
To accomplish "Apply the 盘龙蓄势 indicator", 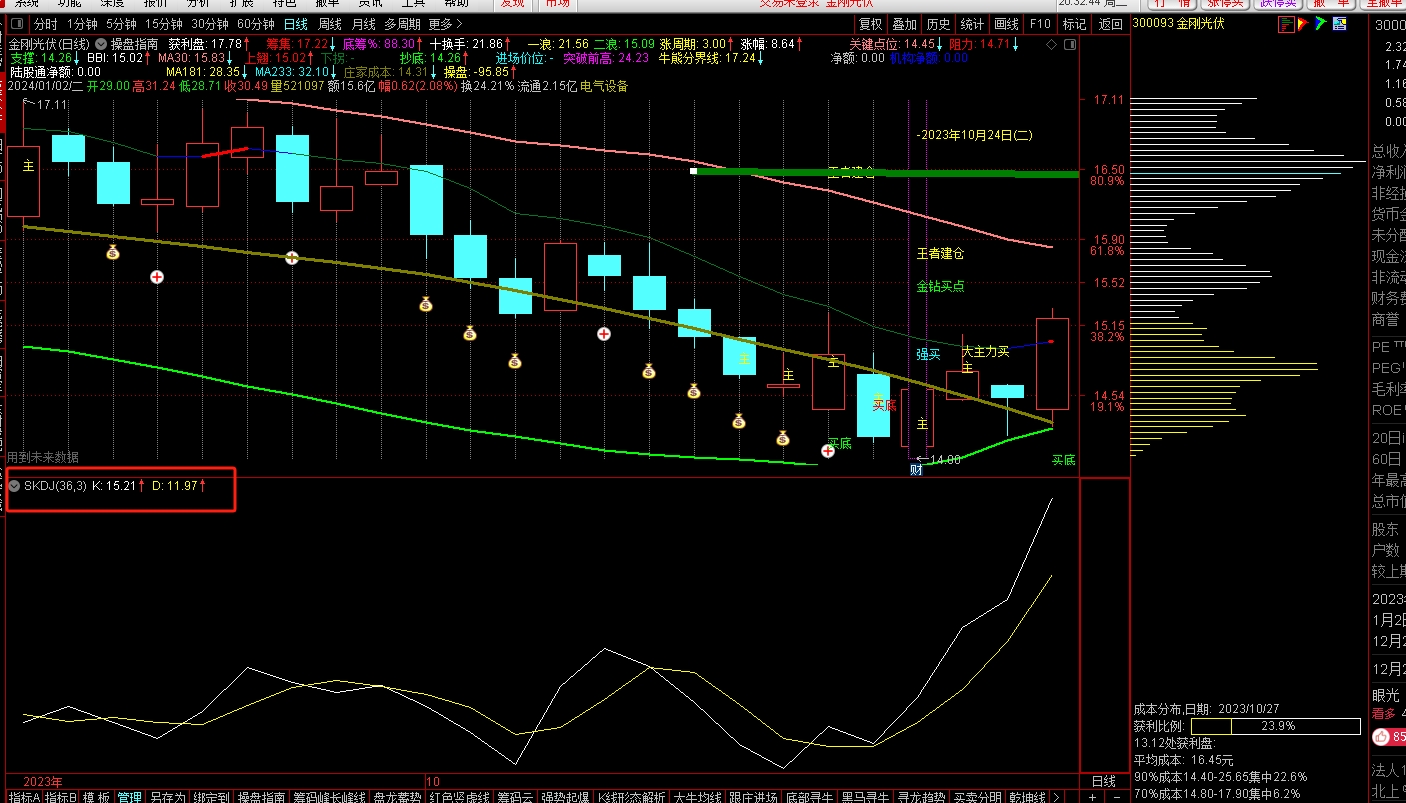I will click(397, 797).
